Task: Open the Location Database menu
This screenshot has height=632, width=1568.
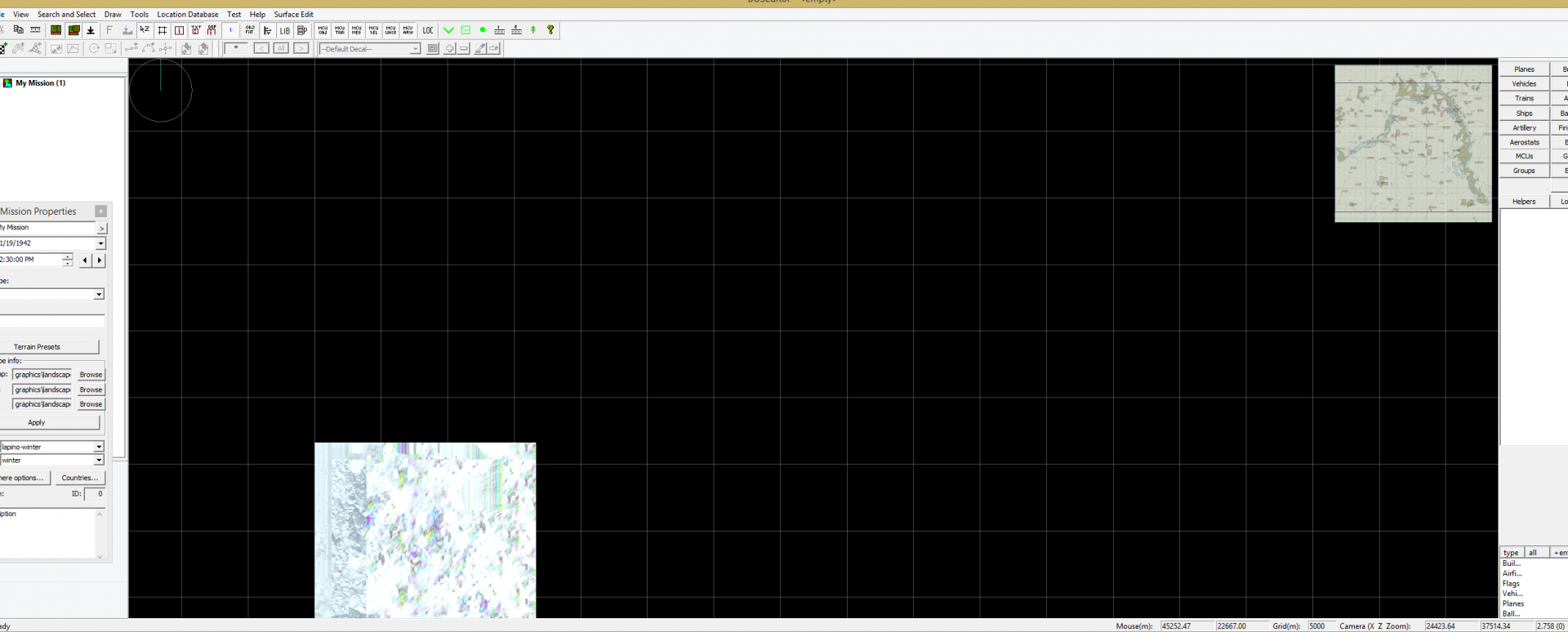Action: click(x=188, y=14)
